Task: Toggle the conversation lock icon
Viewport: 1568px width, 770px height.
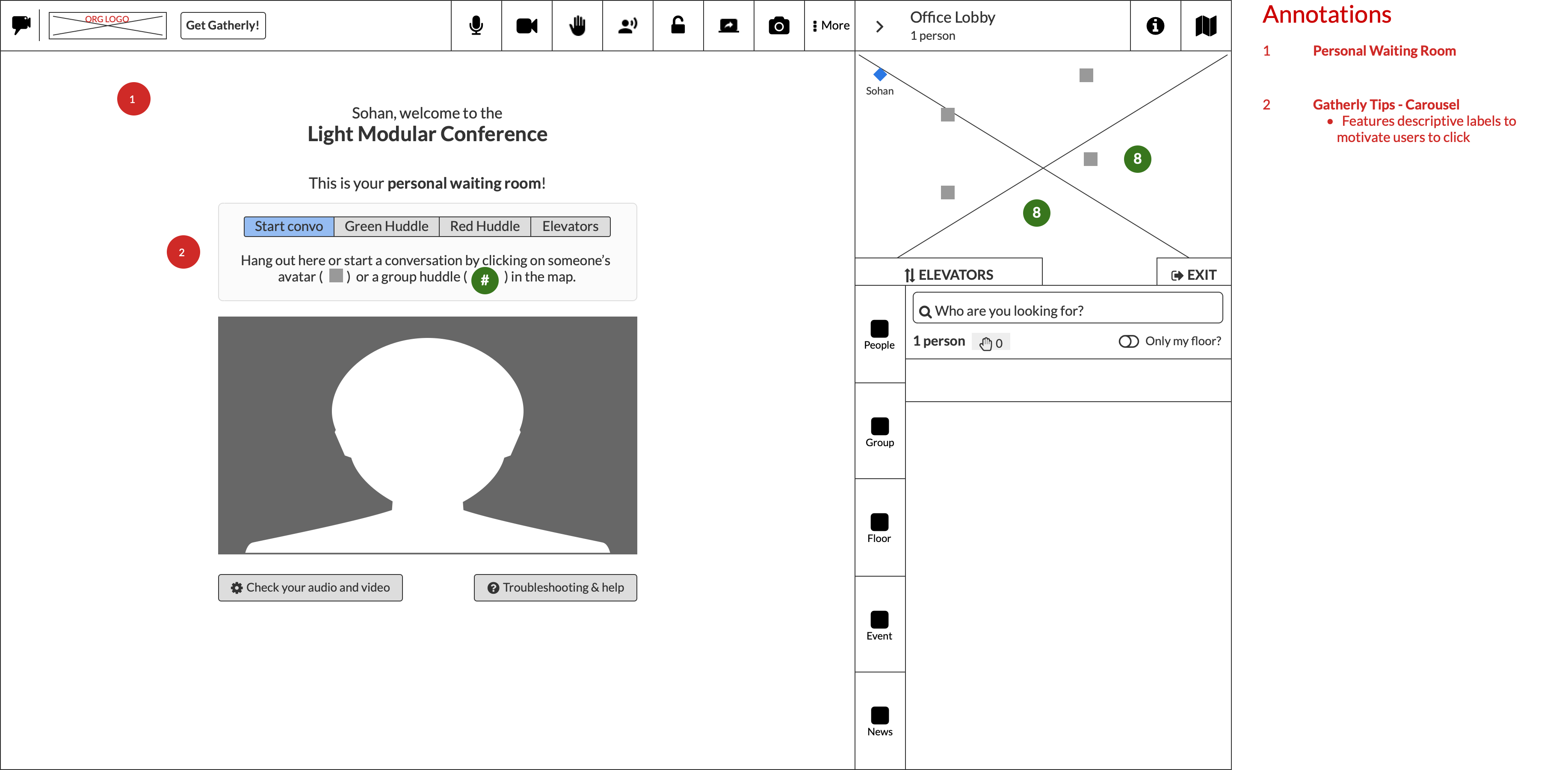Action: coord(678,26)
